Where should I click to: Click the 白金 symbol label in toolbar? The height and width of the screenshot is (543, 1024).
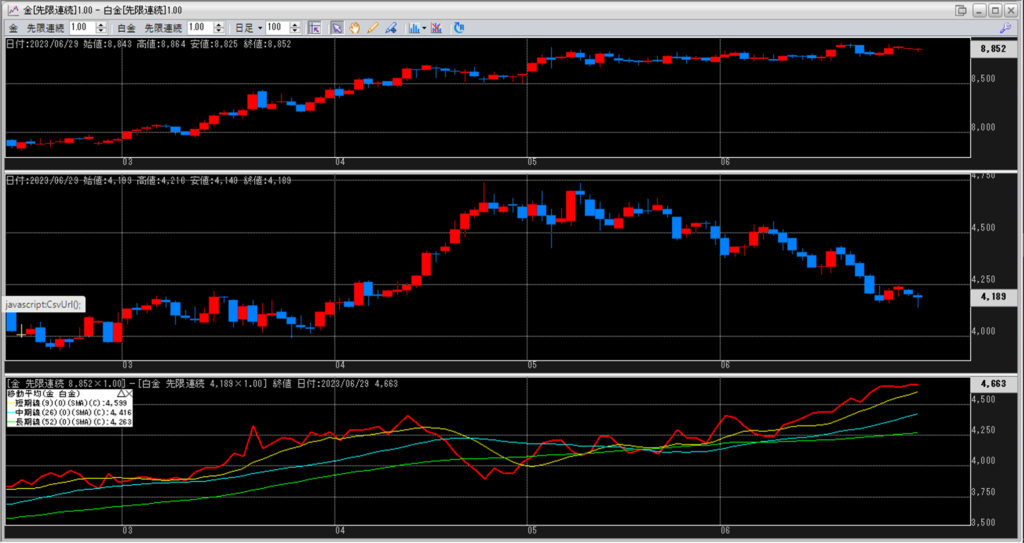coord(127,27)
